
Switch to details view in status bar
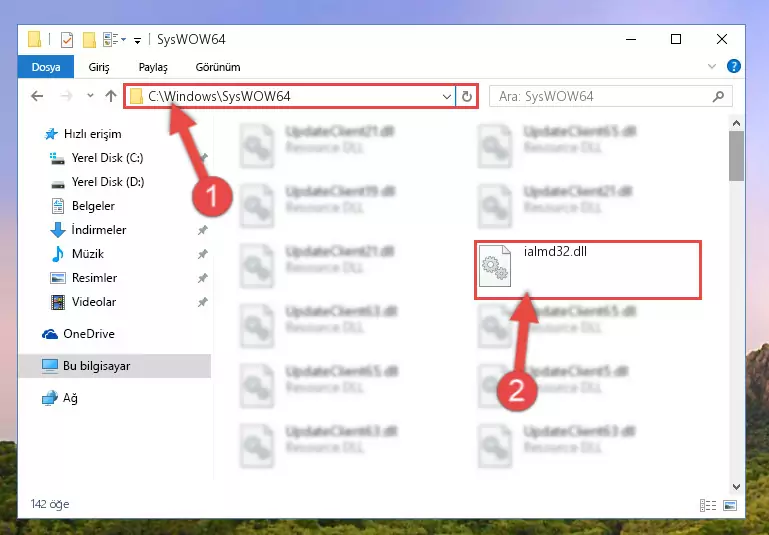point(708,505)
